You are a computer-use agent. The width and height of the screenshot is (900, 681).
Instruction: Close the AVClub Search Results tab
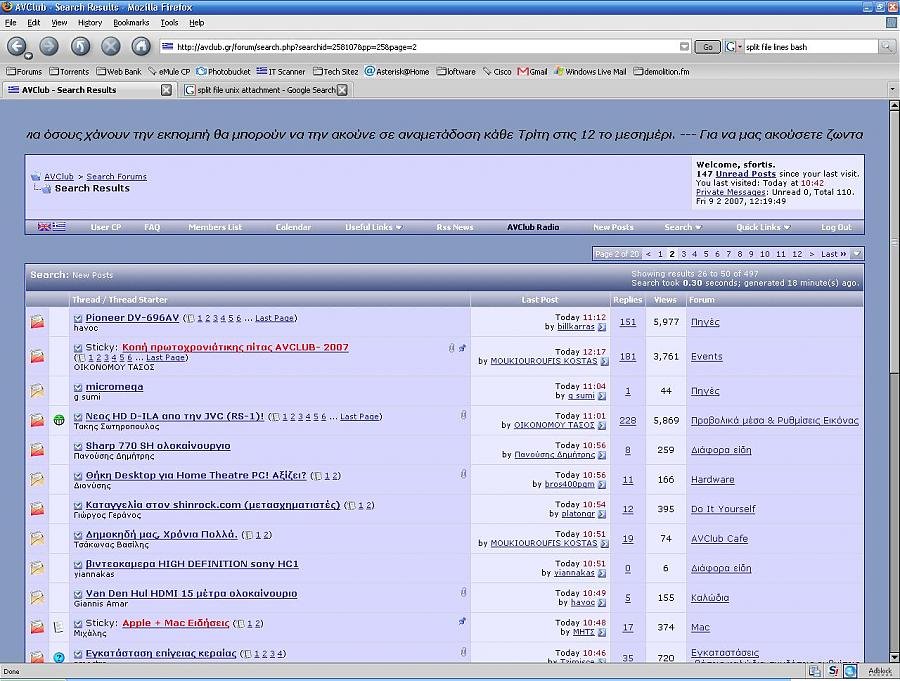coord(166,90)
